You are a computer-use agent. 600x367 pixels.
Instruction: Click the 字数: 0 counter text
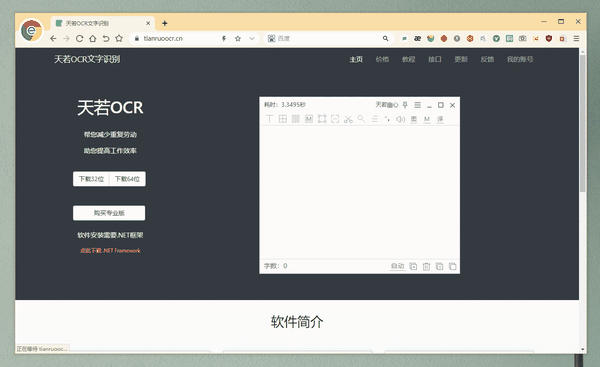click(276, 266)
